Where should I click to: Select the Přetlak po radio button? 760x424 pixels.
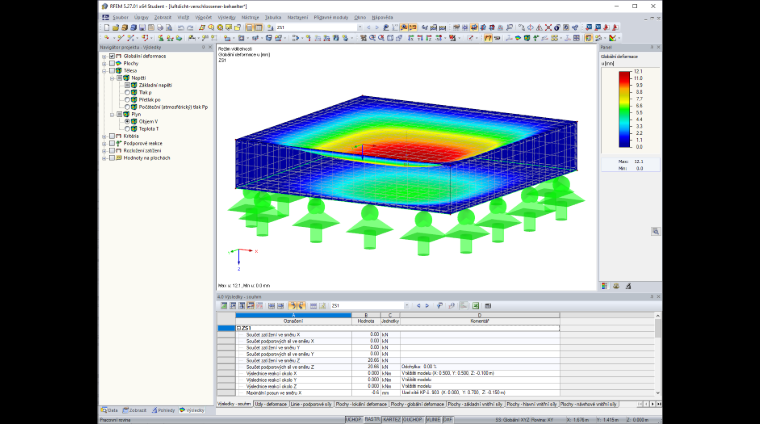(127, 100)
